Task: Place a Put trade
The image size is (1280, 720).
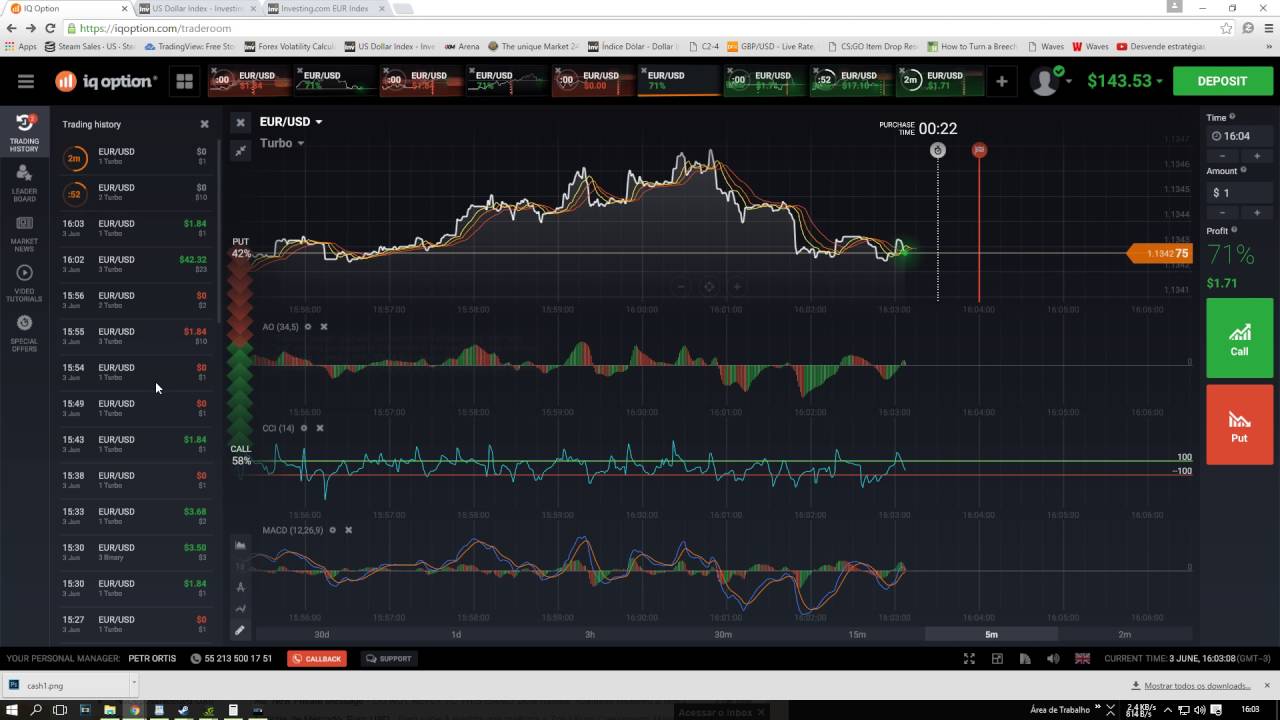Action: coord(1239,424)
